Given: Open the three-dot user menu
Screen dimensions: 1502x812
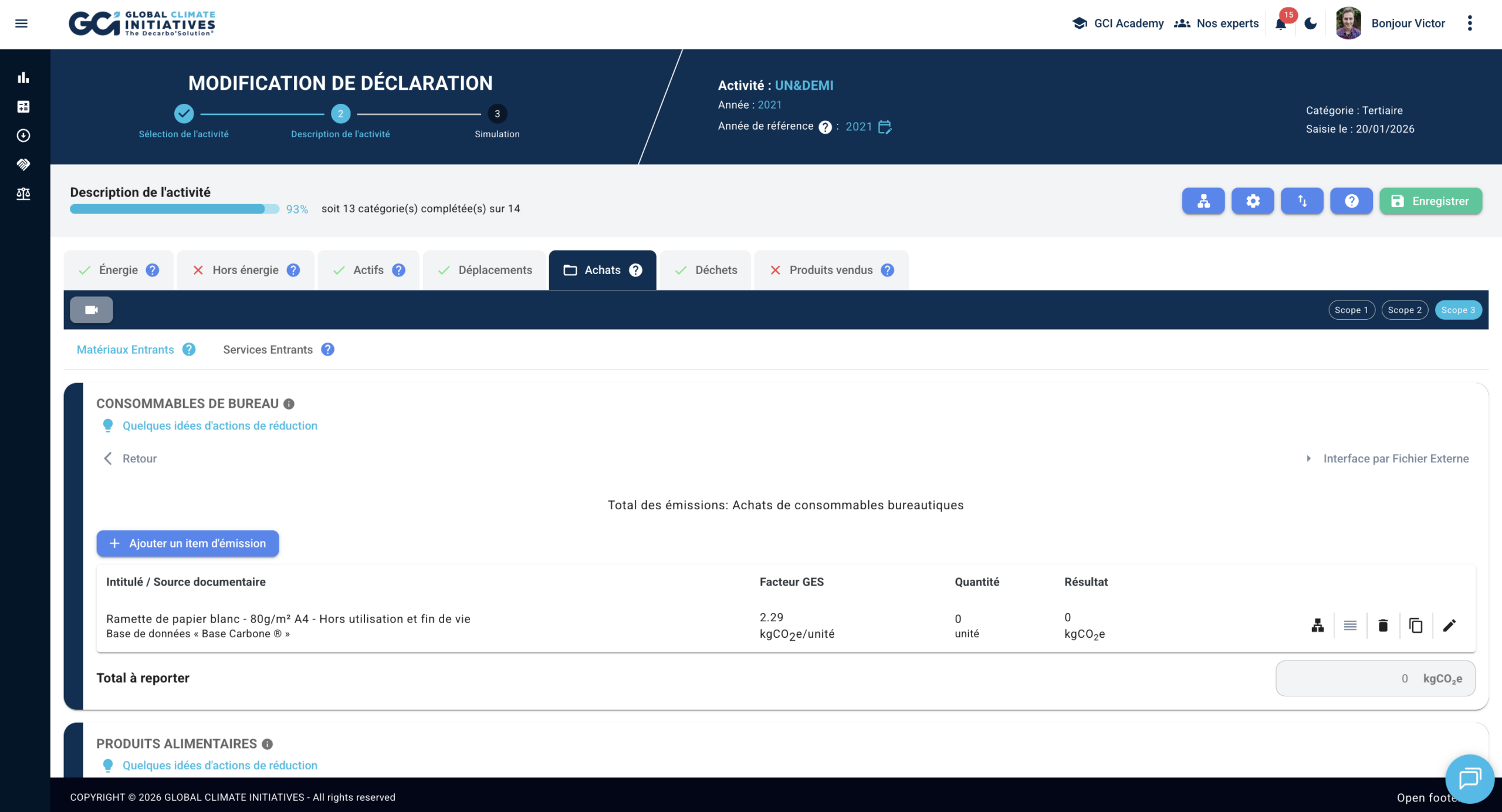Looking at the screenshot, I should click(1470, 23).
